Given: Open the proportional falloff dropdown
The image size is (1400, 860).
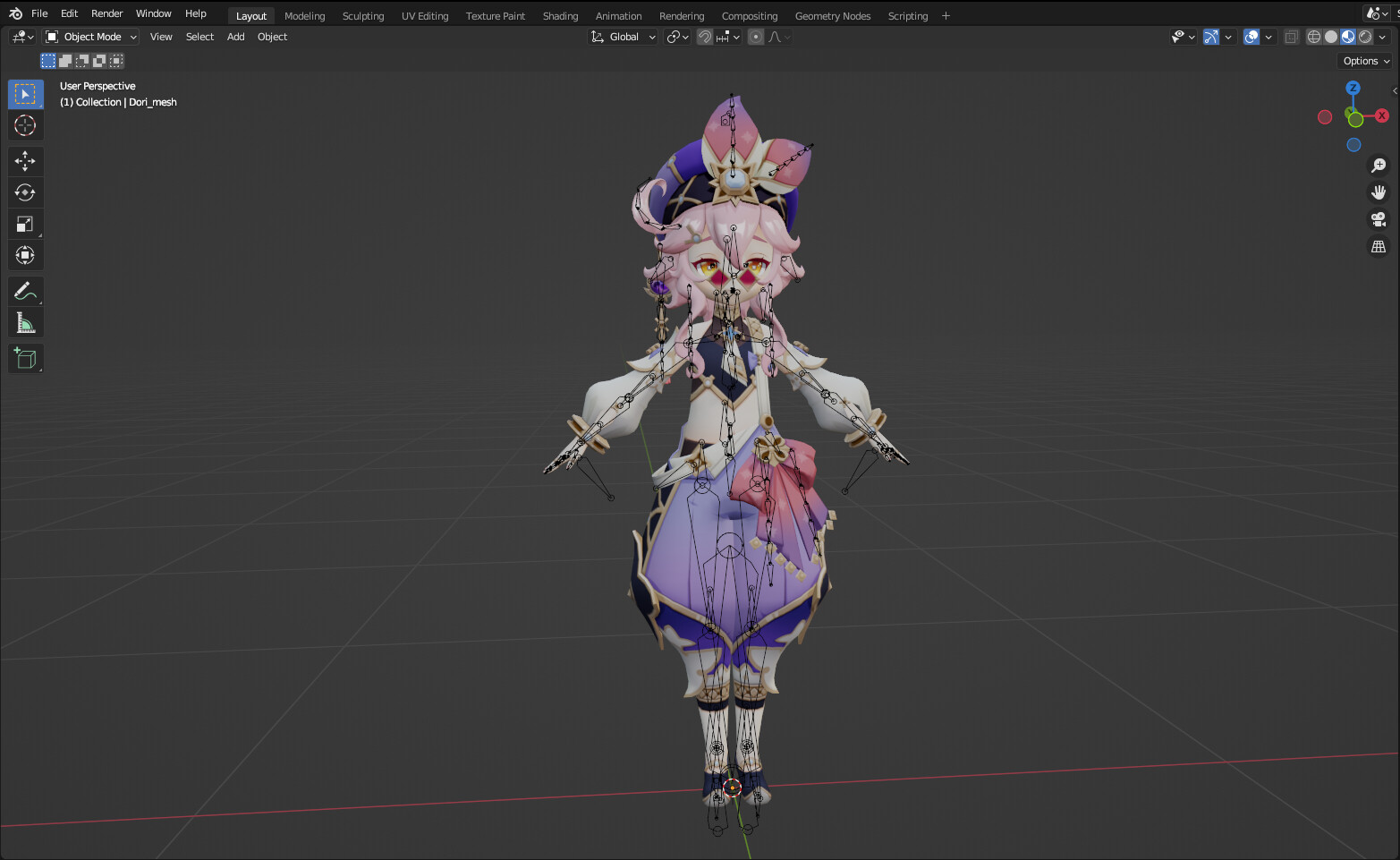Looking at the screenshot, I should [x=779, y=37].
